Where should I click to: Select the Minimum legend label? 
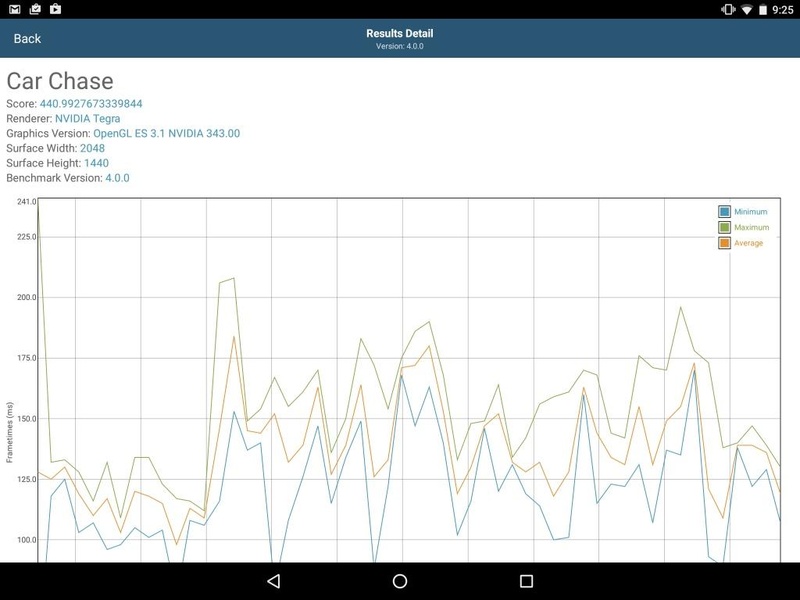(x=751, y=212)
